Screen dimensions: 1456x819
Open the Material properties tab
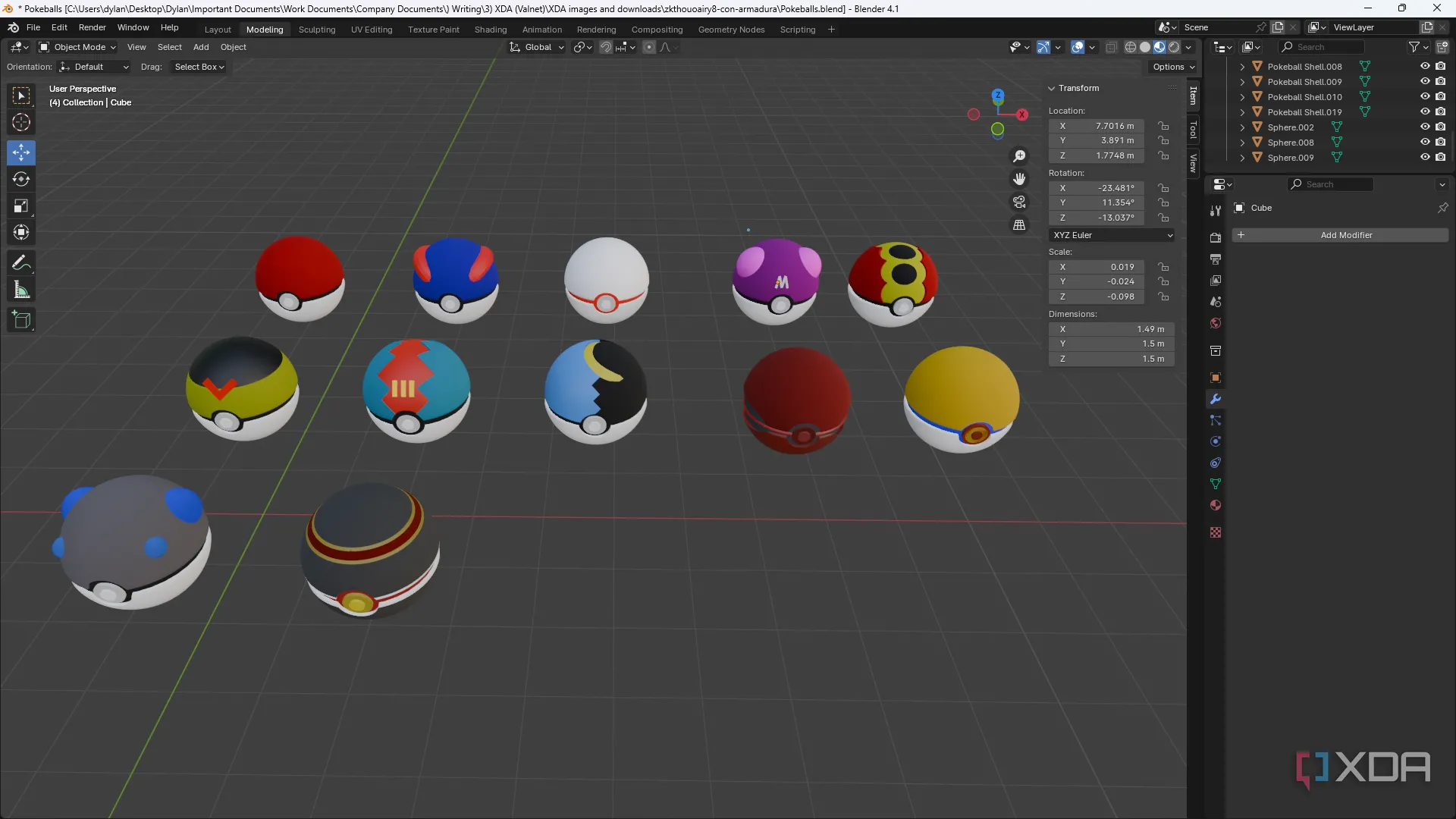pos(1216,505)
